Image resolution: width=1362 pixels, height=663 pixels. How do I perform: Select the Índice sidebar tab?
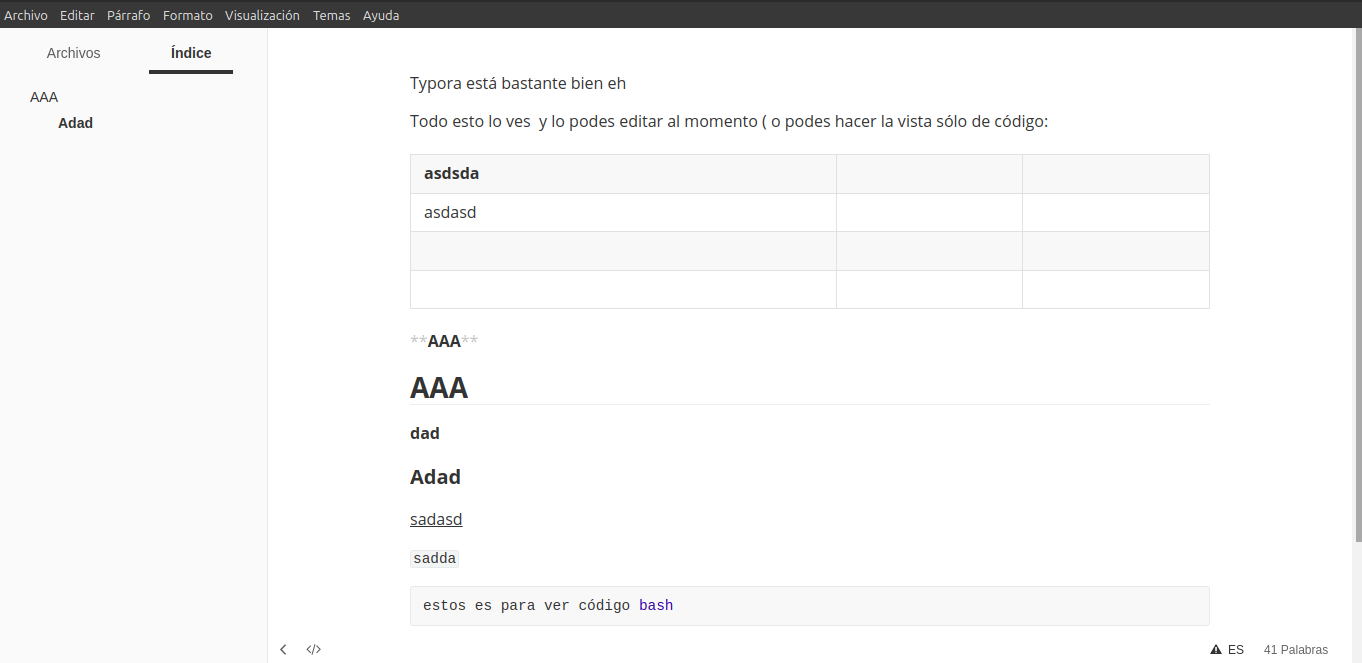[x=191, y=53]
